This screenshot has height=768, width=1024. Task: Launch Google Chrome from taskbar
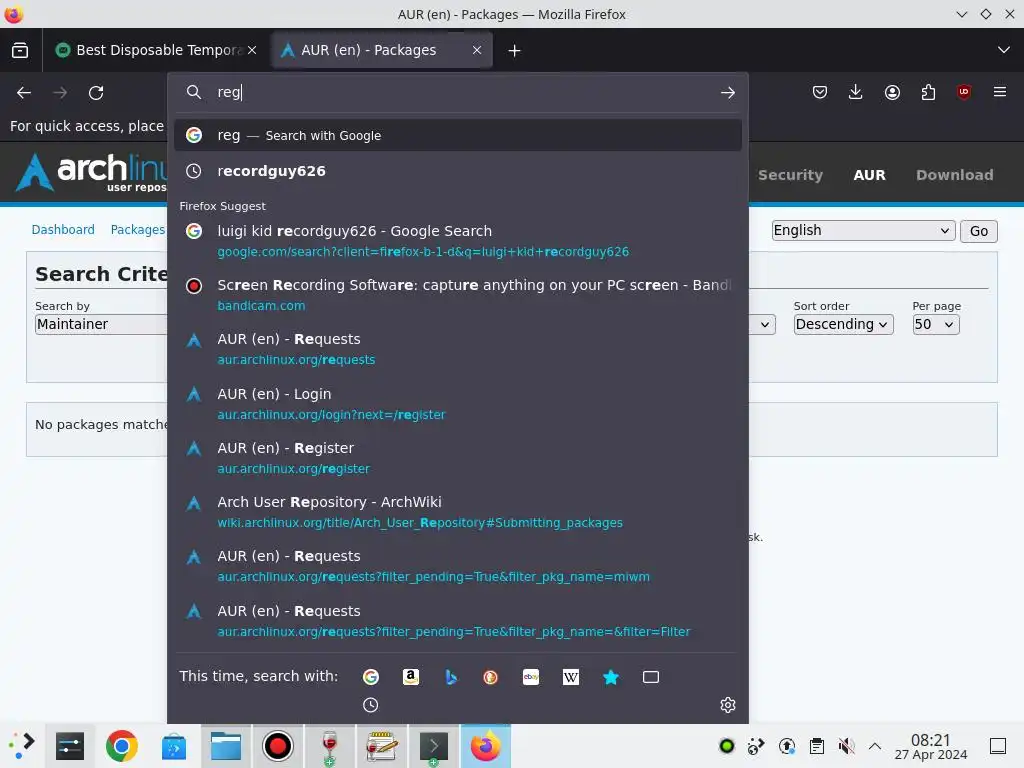pos(121,746)
